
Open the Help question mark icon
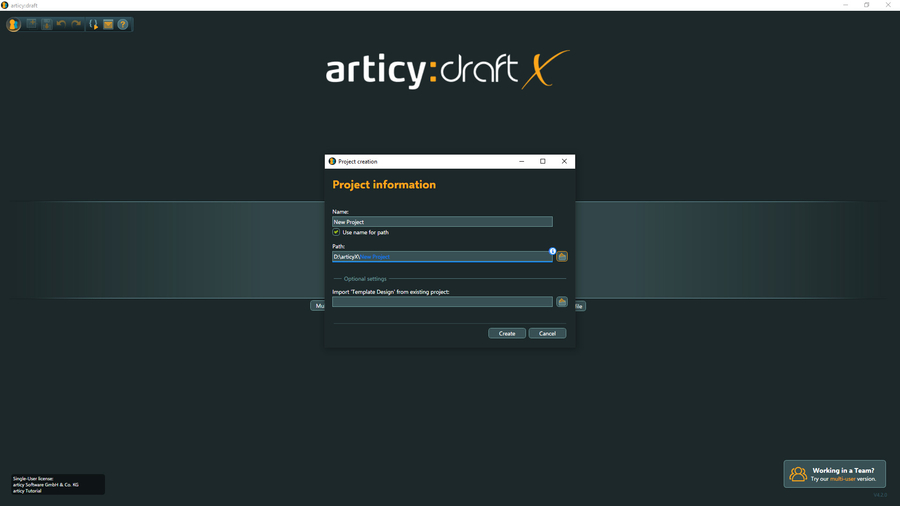coord(123,24)
